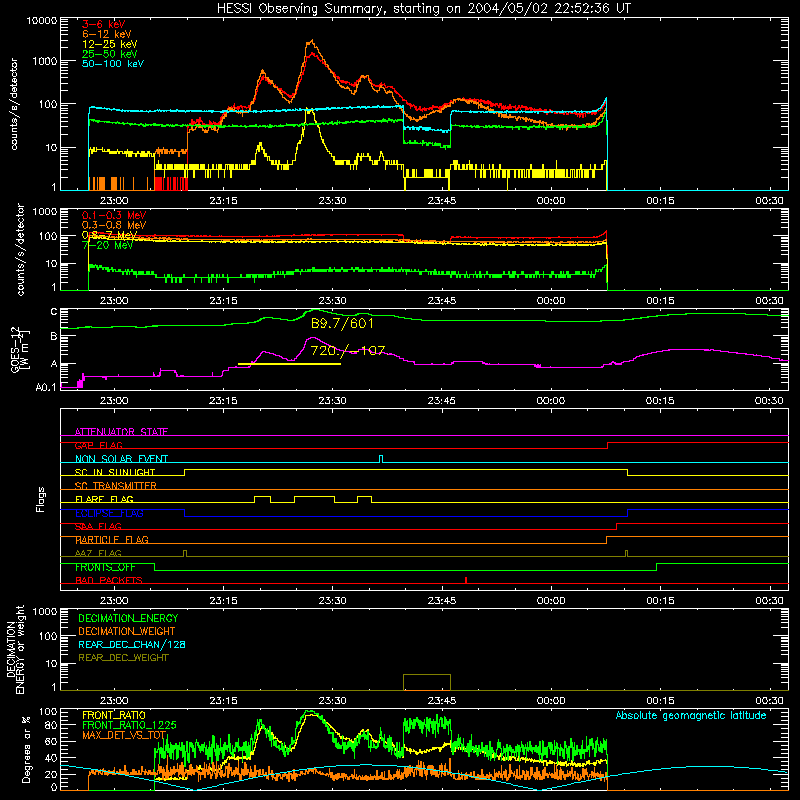Click the Degrees or % axis label
Screen dimensions: 800x800
point(26,750)
